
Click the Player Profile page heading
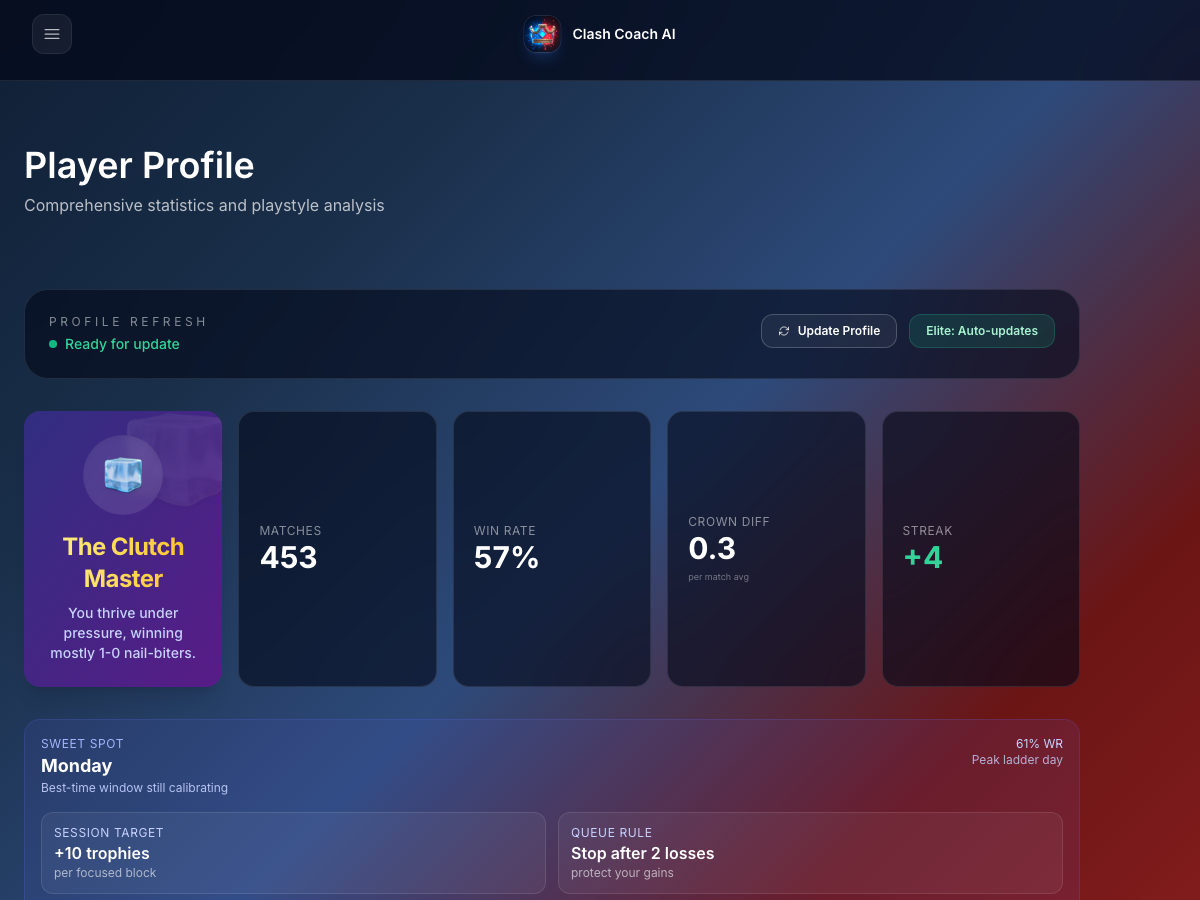coord(139,165)
